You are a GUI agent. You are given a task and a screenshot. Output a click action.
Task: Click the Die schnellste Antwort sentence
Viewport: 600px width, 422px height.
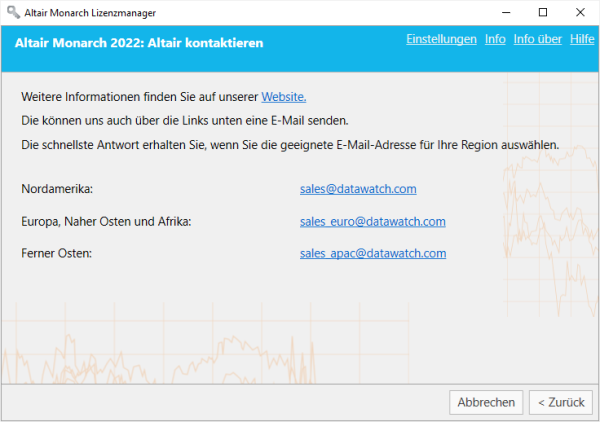pos(290,145)
